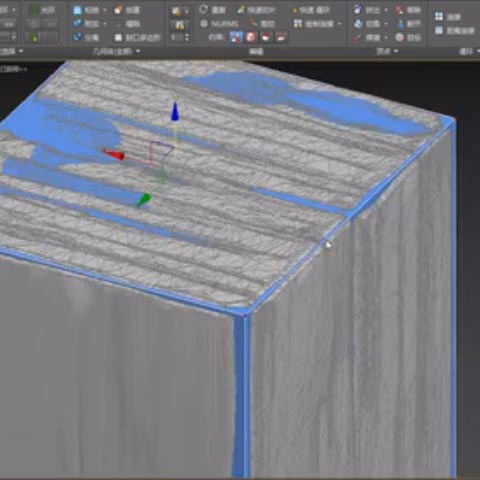
Task: Enable the constrain-to-edge toggle icon
Action: tap(251, 37)
